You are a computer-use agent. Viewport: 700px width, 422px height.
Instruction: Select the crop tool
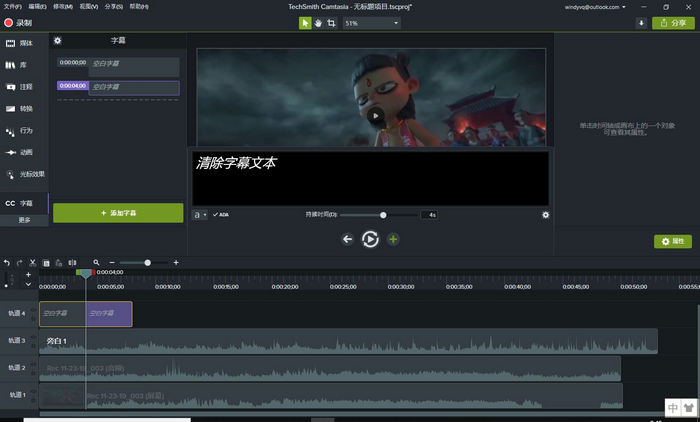pyautogui.click(x=331, y=23)
